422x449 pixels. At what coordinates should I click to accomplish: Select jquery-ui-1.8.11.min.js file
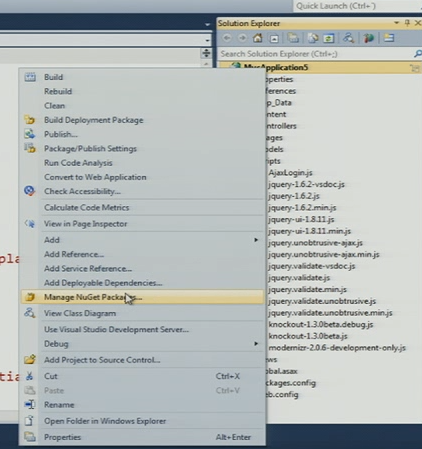[x=310, y=231]
